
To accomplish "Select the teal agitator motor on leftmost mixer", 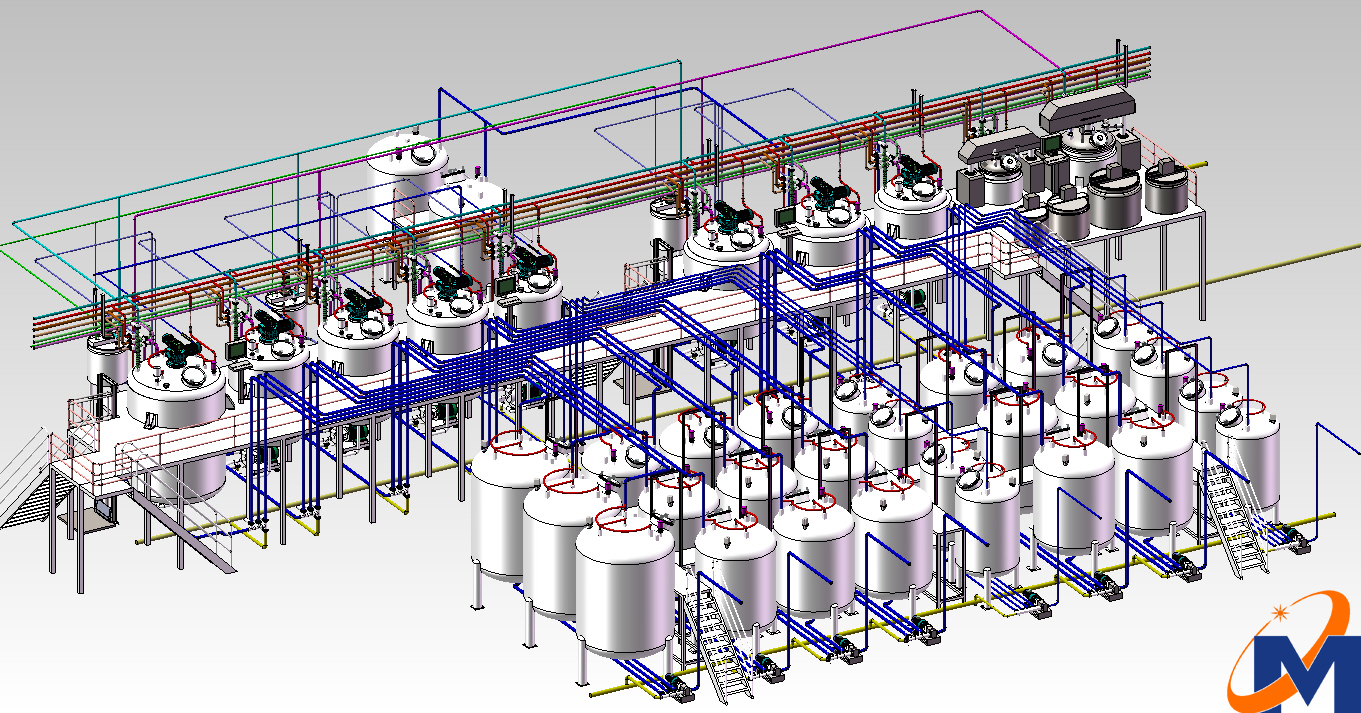I will 180,349.
